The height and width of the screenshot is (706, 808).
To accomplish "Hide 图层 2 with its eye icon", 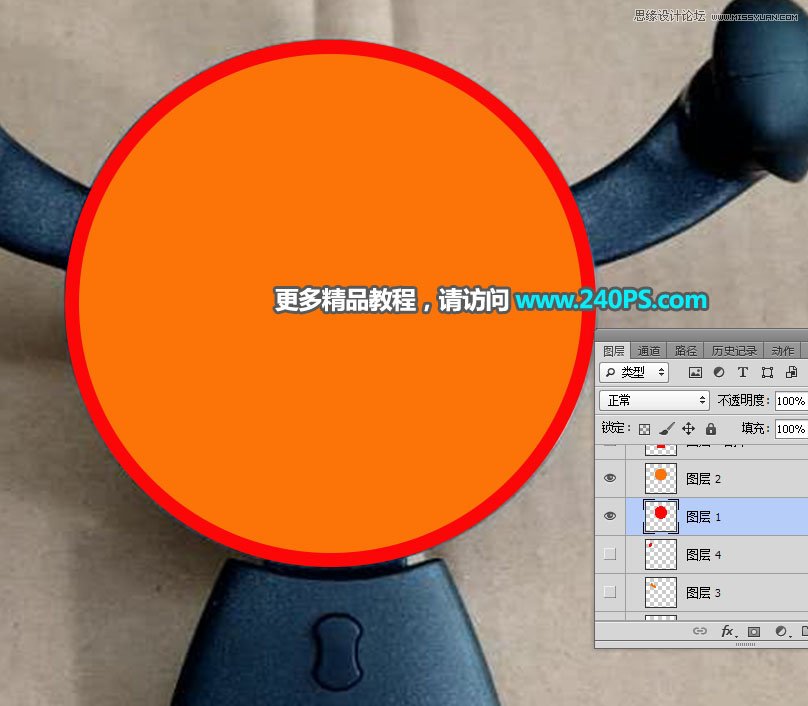I will (x=610, y=478).
